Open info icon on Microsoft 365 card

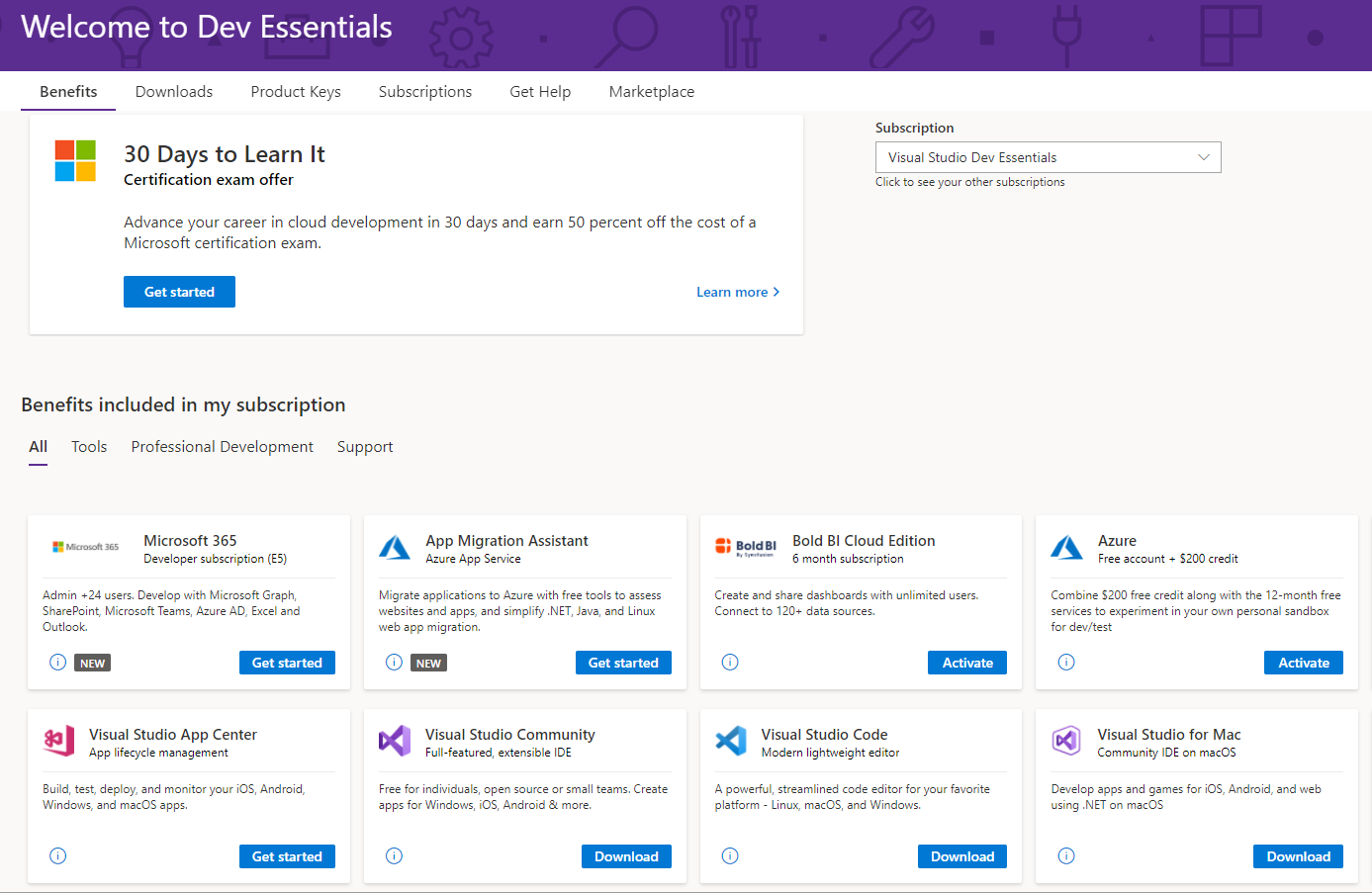(58, 663)
